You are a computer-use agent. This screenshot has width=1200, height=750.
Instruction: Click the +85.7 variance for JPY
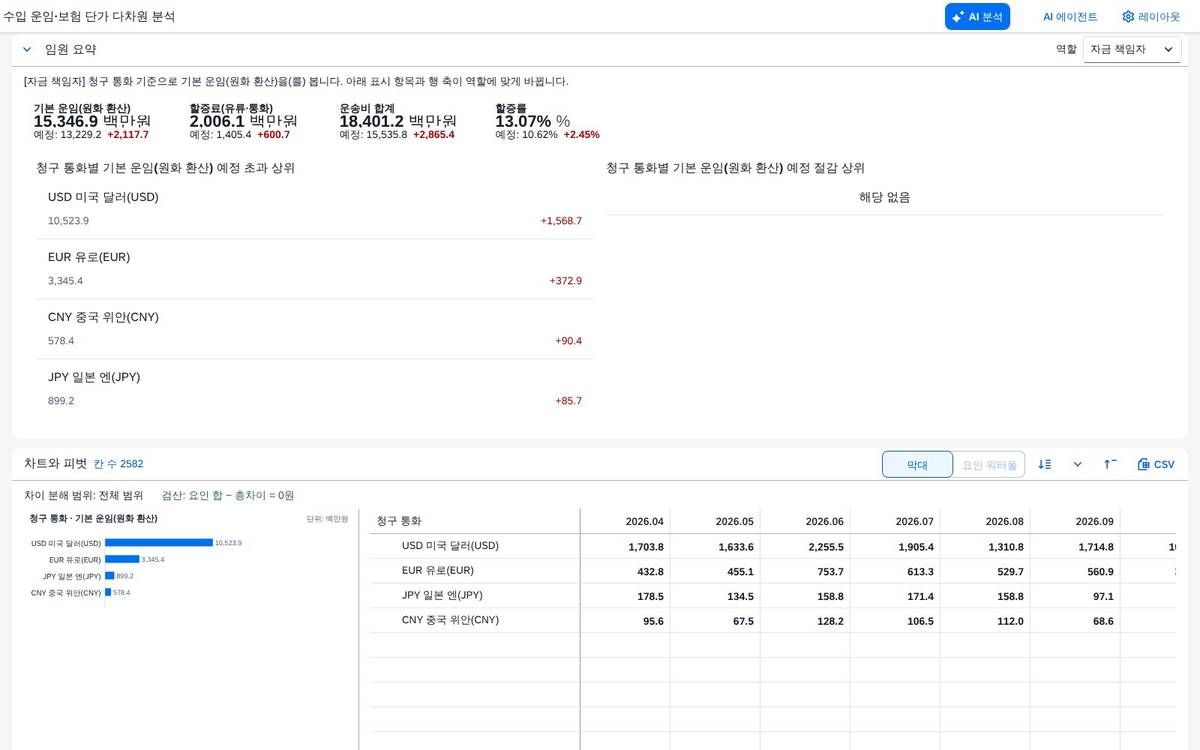coord(568,401)
